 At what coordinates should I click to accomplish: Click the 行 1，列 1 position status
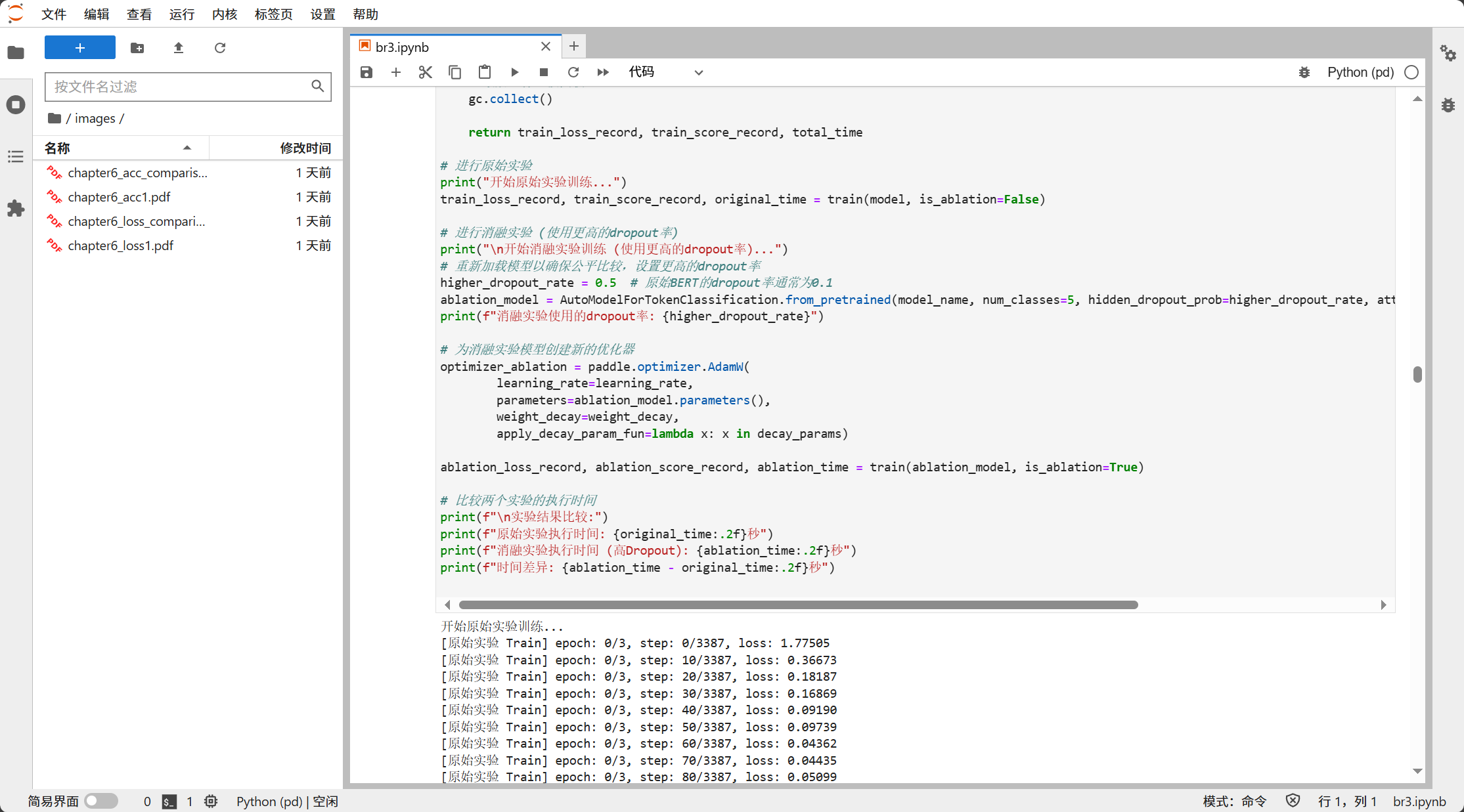[1347, 801]
